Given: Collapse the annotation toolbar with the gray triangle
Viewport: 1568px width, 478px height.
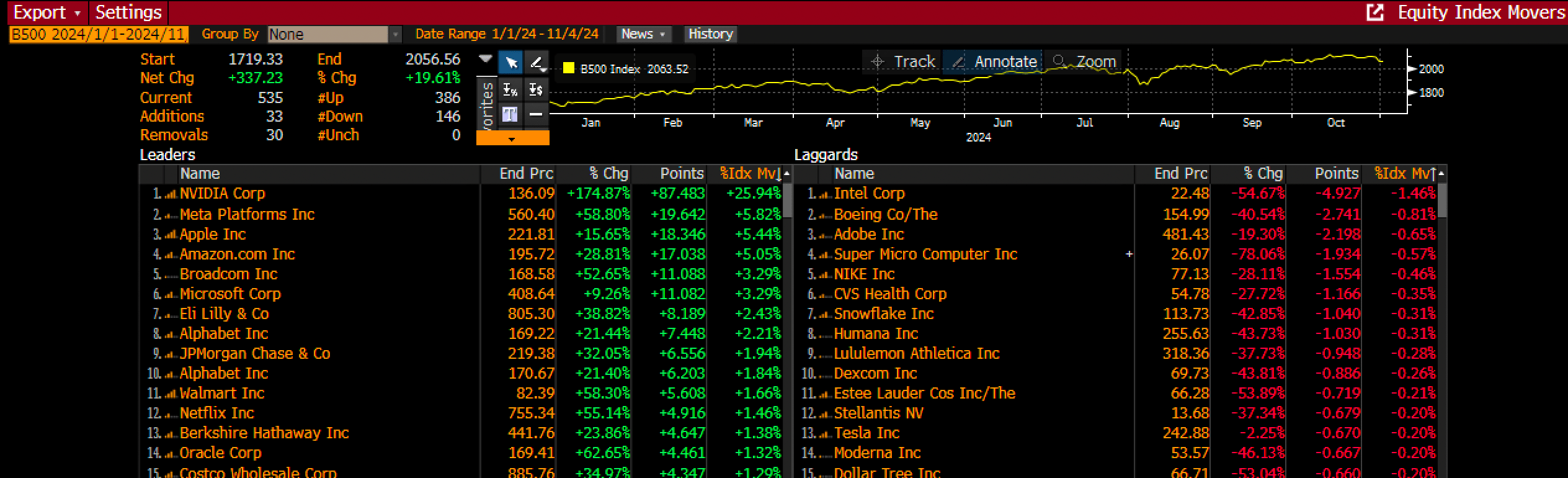Looking at the screenshot, I should (486, 58).
